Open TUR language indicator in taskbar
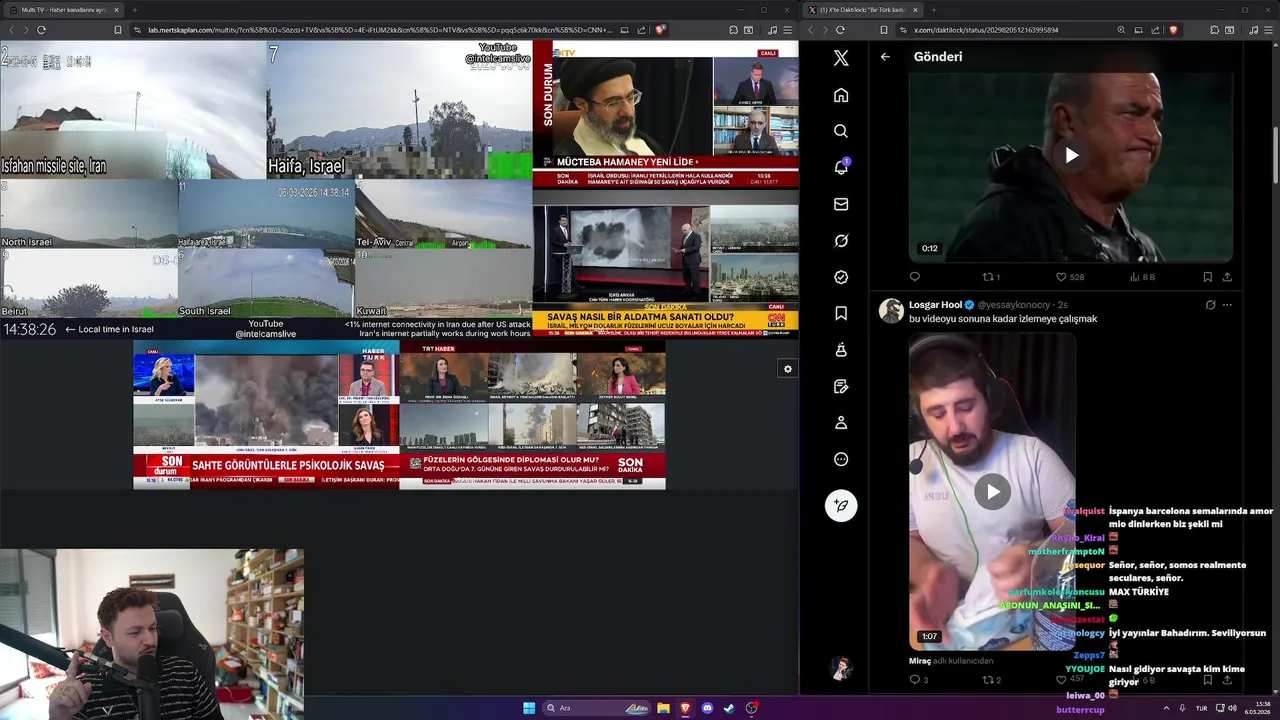Viewport: 1280px width, 720px height. [x=1202, y=708]
